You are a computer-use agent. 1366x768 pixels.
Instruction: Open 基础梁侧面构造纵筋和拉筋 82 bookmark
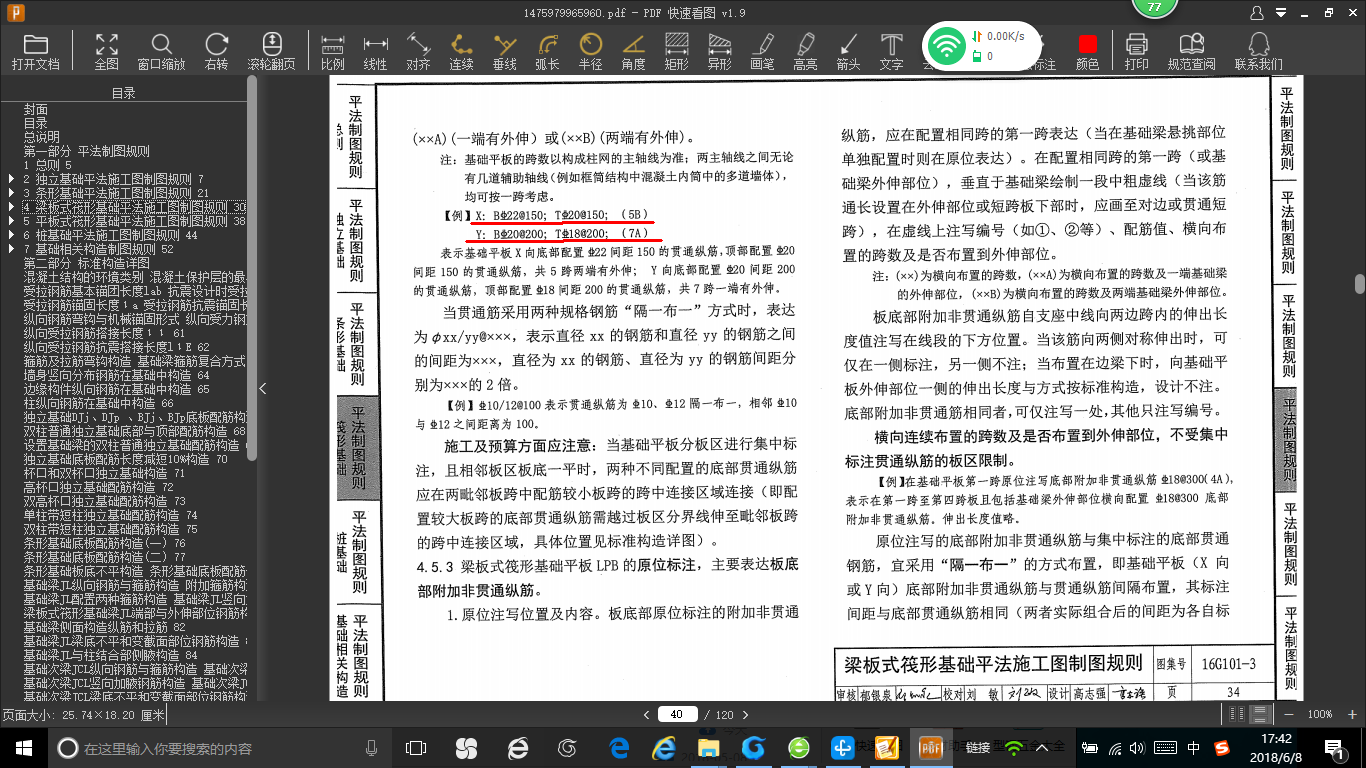[x=104, y=627]
